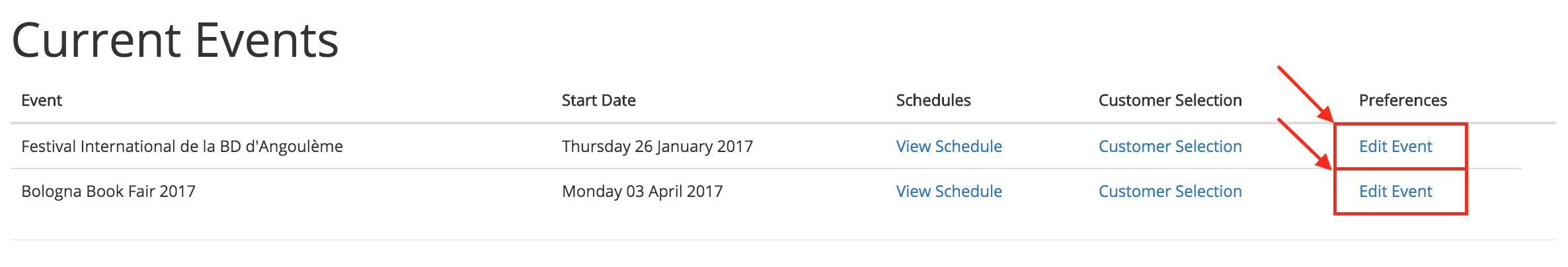The height and width of the screenshot is (267, 1568).
Task: Click the Thursday 26 January 2017 date
Action: coord(657,146)
